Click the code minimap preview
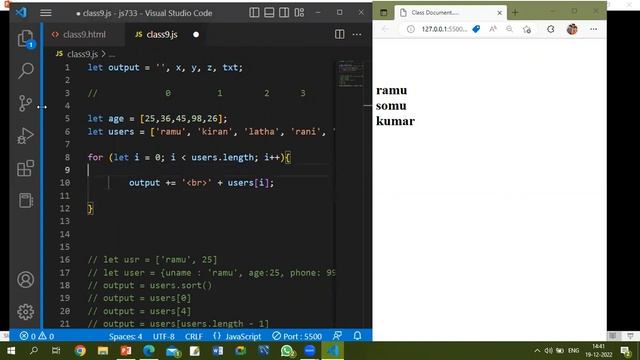 pyautogui.click(x=350, y=73)
